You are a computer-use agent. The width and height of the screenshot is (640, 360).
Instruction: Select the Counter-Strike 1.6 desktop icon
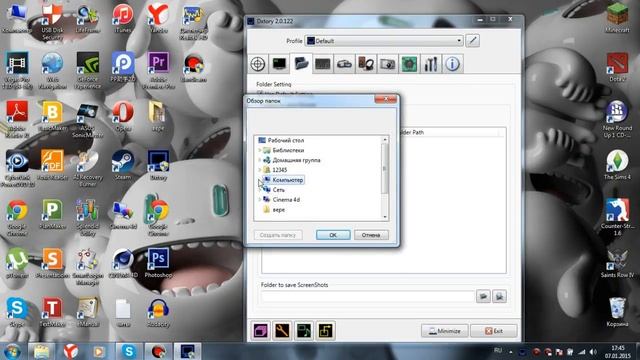click(x=617, y=217)
